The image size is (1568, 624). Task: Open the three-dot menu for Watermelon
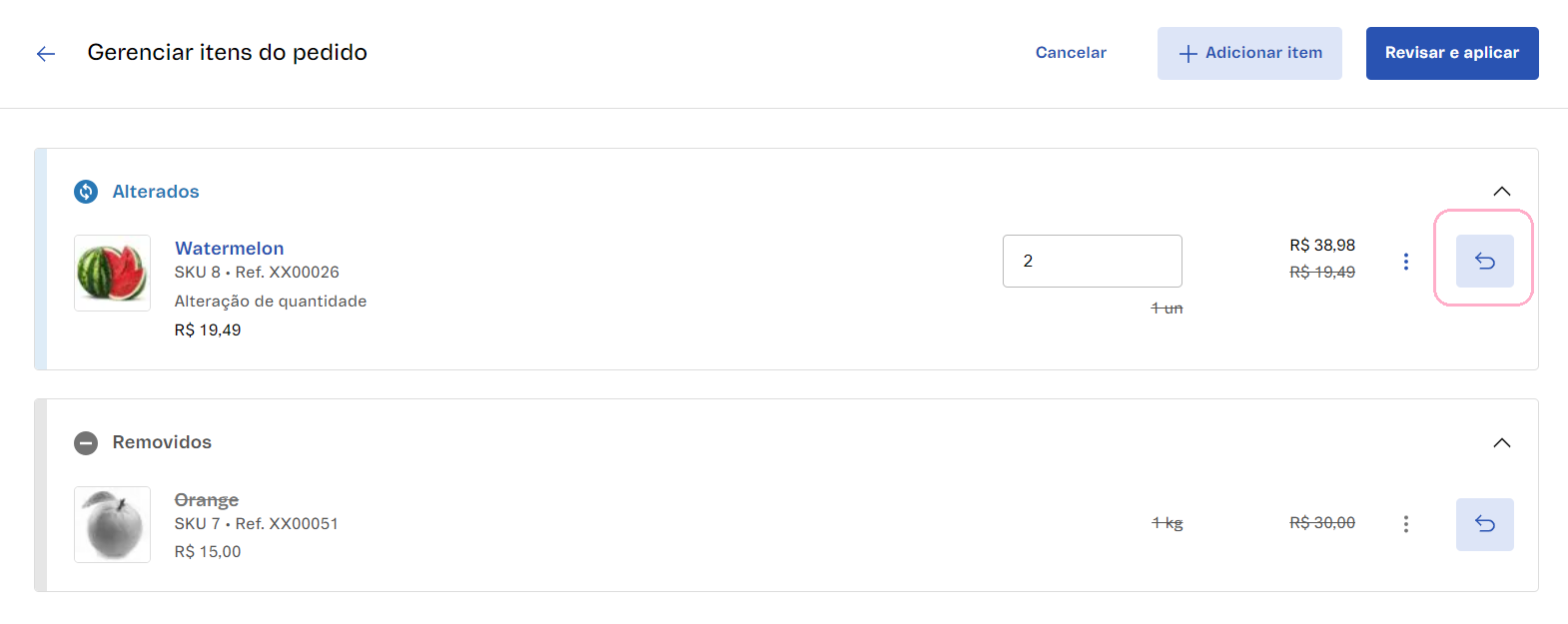coord(1406,261)
